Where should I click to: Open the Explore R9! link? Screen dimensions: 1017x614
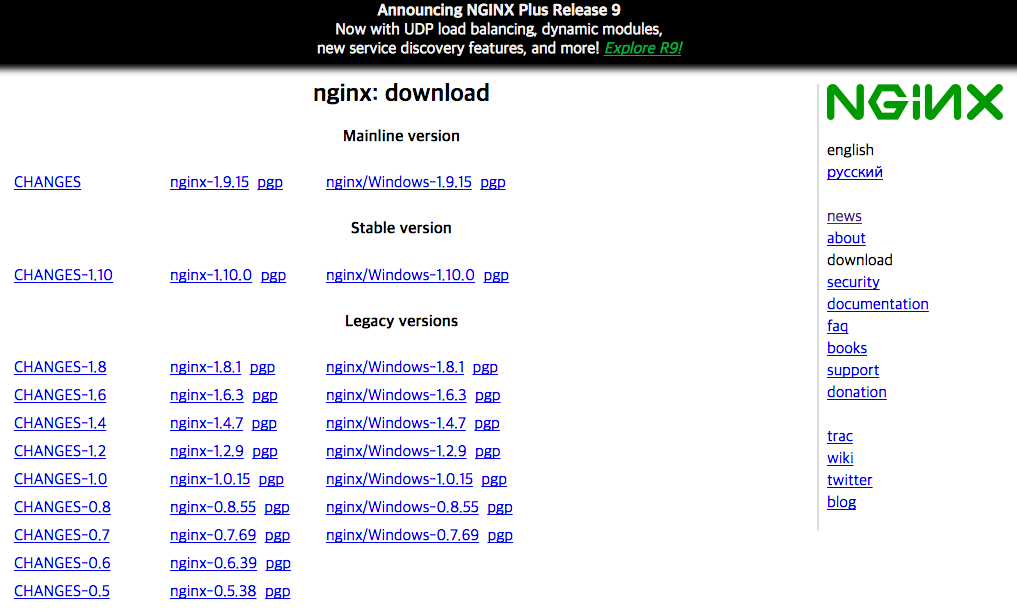(643, 48)
